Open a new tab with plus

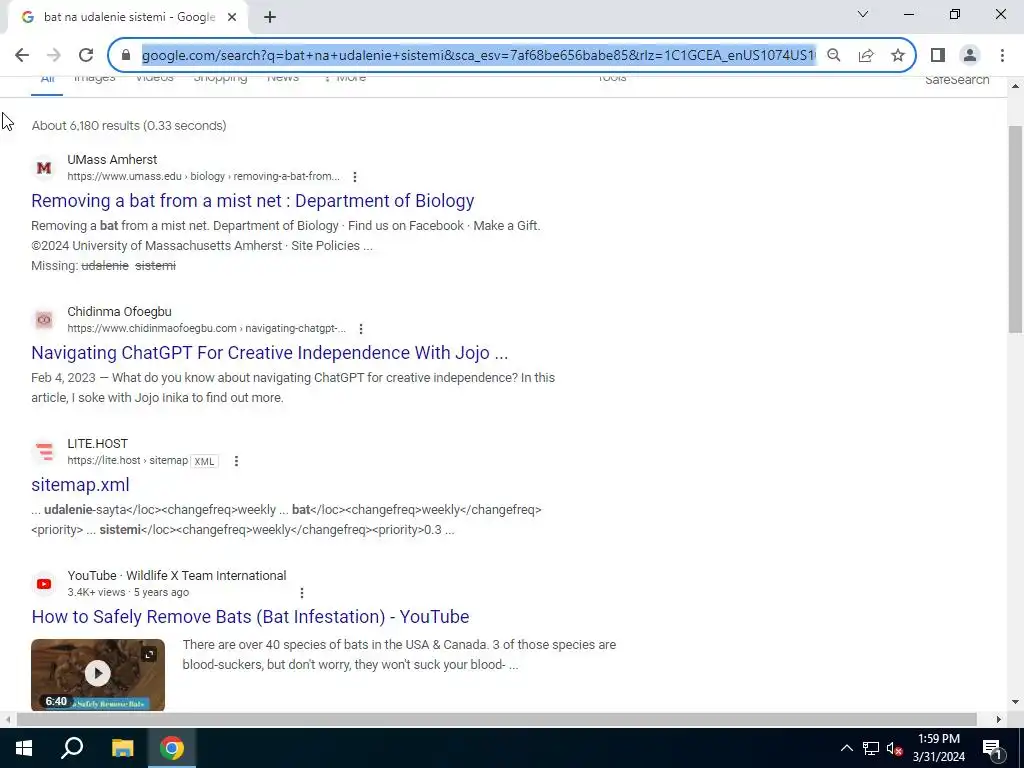(270, 18)
